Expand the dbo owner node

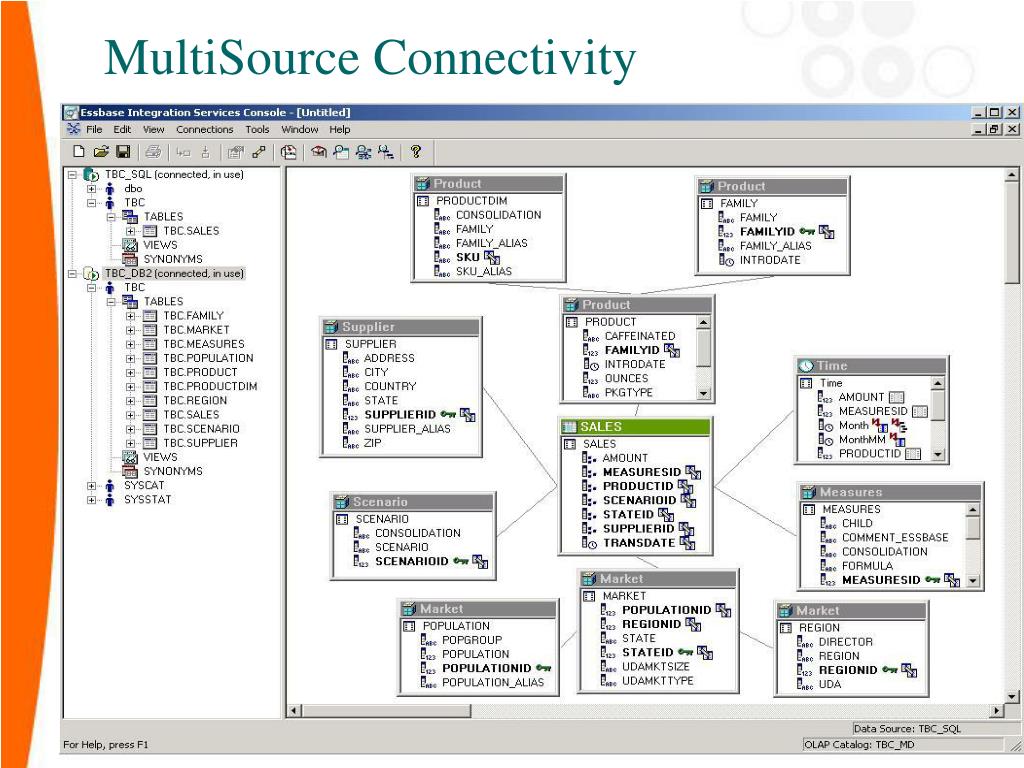click(92, 189)
